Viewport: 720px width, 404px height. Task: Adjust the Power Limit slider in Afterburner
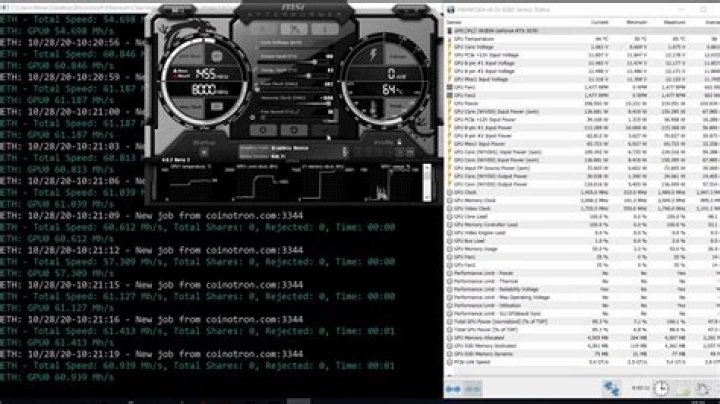point(292,62)
